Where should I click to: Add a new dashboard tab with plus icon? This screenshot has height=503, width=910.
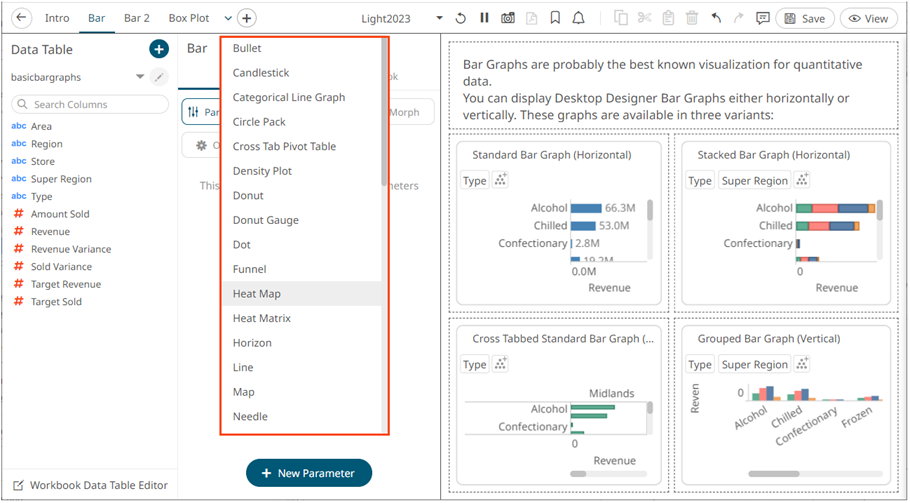247,18
